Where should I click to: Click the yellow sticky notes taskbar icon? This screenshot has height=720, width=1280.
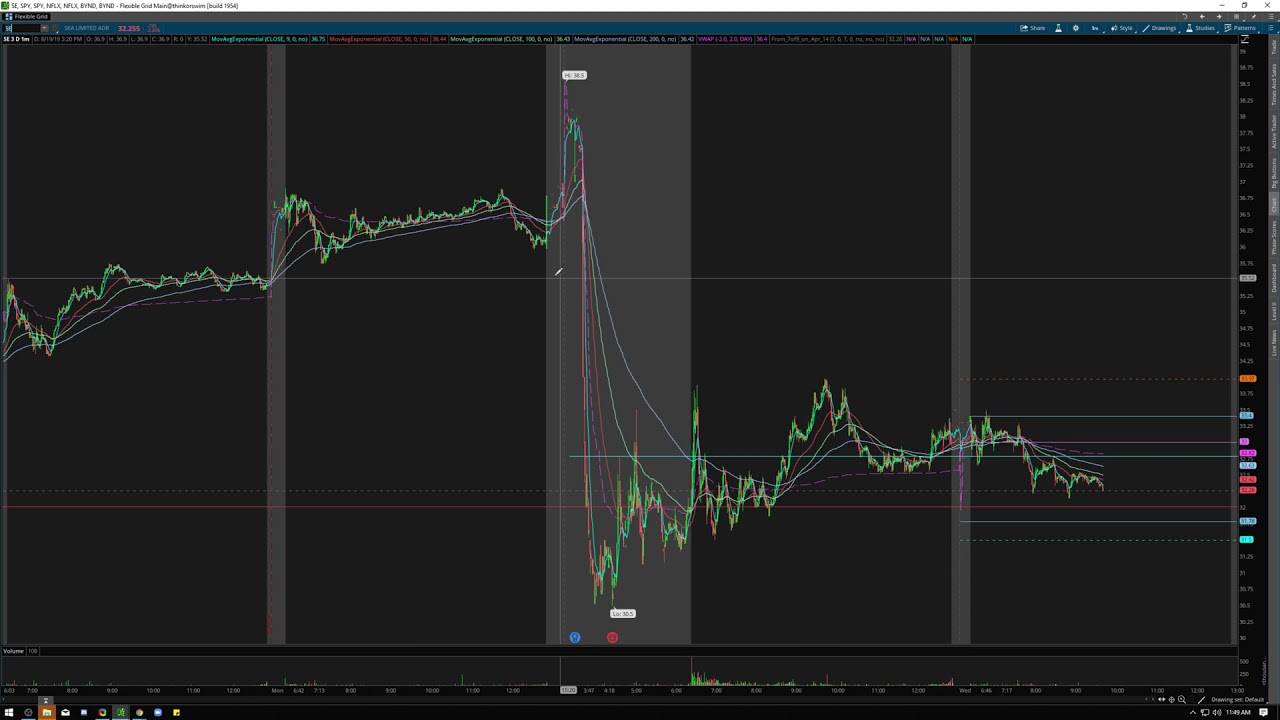pyautogui.click(x=176, y=712)
